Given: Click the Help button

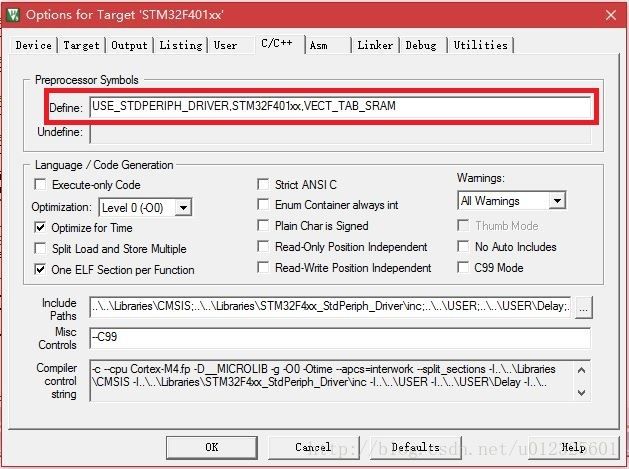Looking at the screenshot, I should click(574, 447).
